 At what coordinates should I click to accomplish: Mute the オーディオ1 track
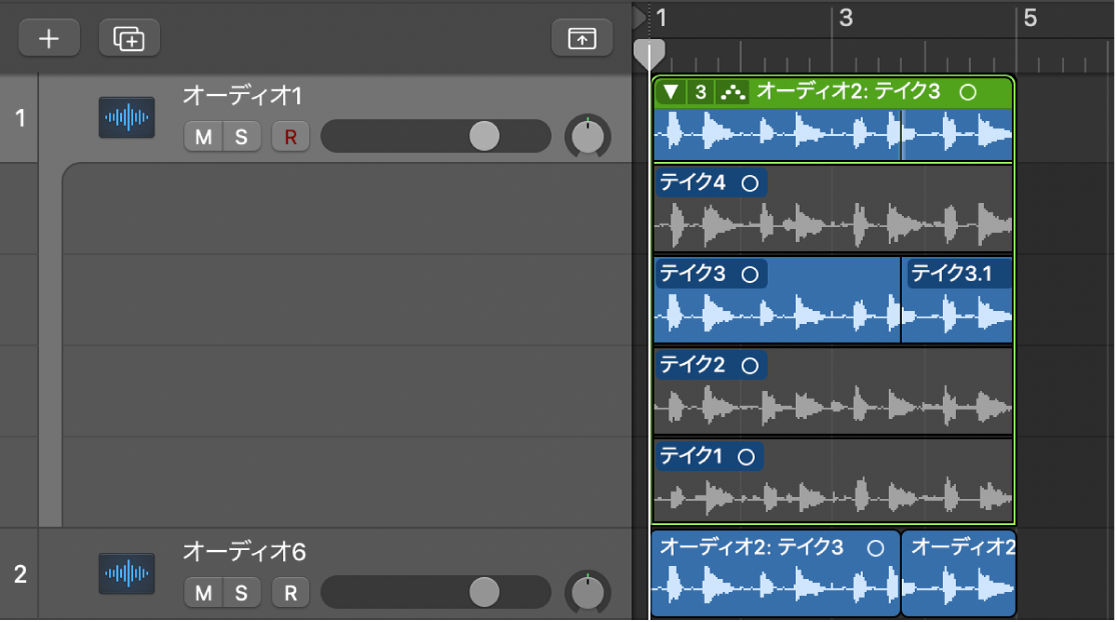click(205, 137)
